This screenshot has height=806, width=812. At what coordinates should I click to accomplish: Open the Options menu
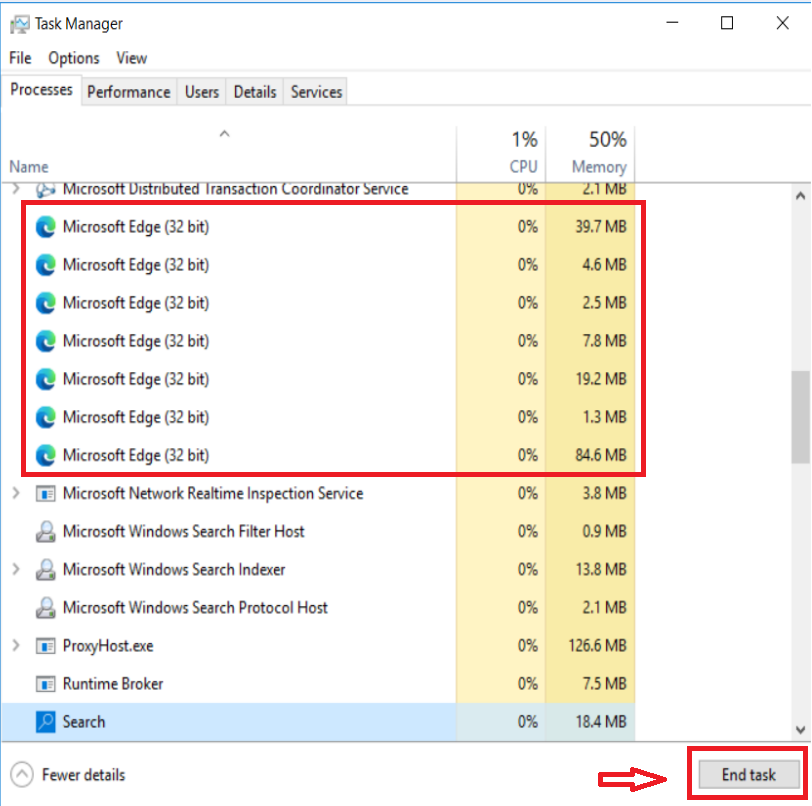tap(74, 58)
